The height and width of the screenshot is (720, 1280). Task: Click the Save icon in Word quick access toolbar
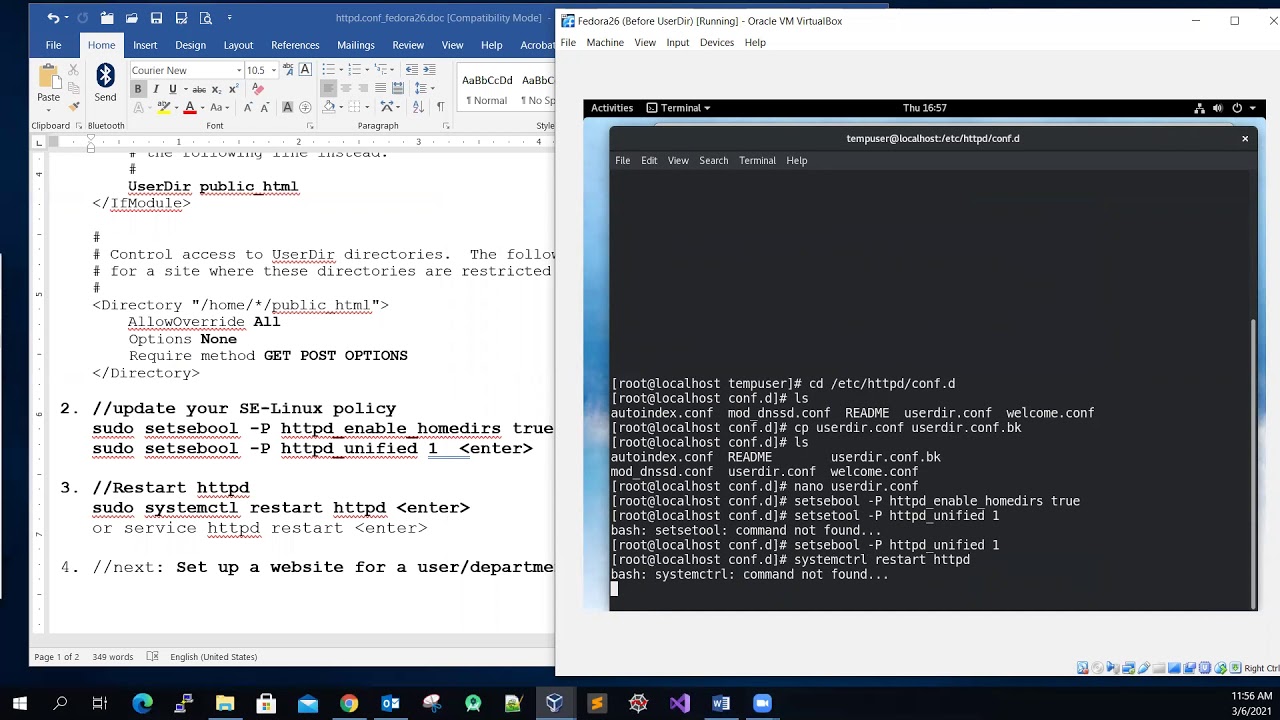[156, 18]
